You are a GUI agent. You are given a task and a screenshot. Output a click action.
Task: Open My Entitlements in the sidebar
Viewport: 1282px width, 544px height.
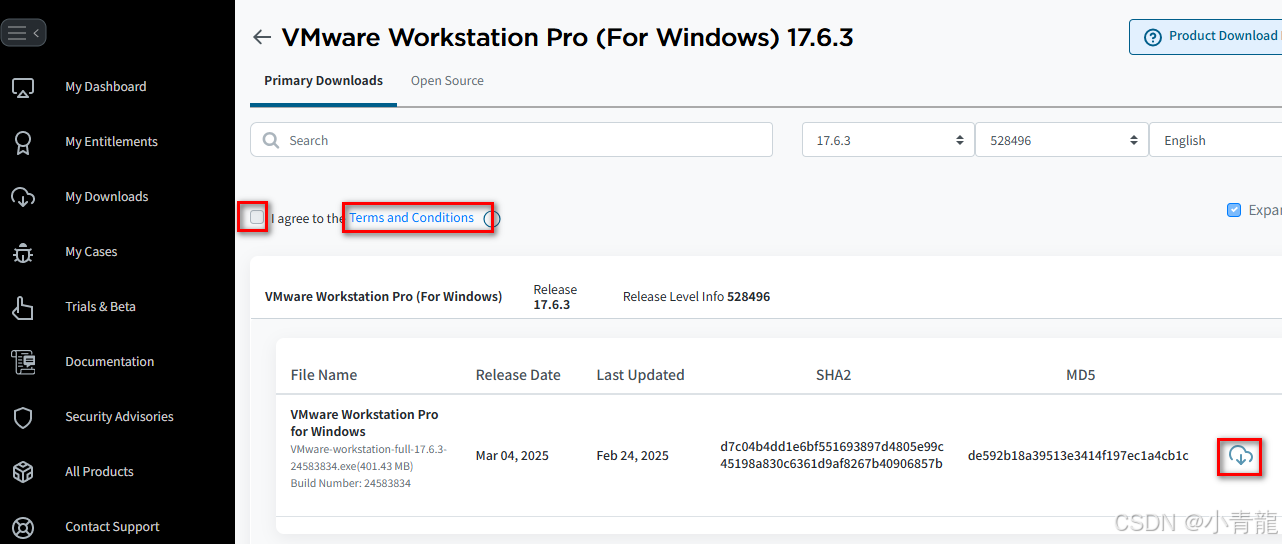111,142
